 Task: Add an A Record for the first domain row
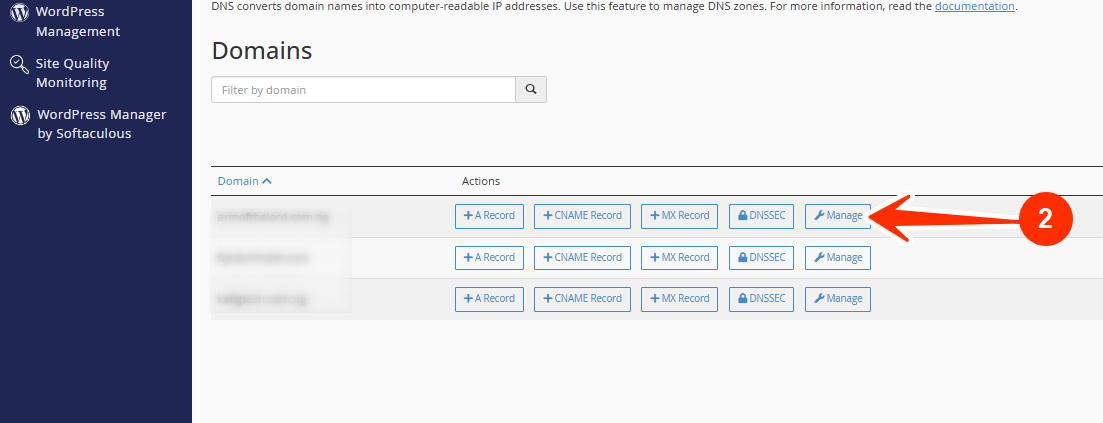[x=490, y=215]
